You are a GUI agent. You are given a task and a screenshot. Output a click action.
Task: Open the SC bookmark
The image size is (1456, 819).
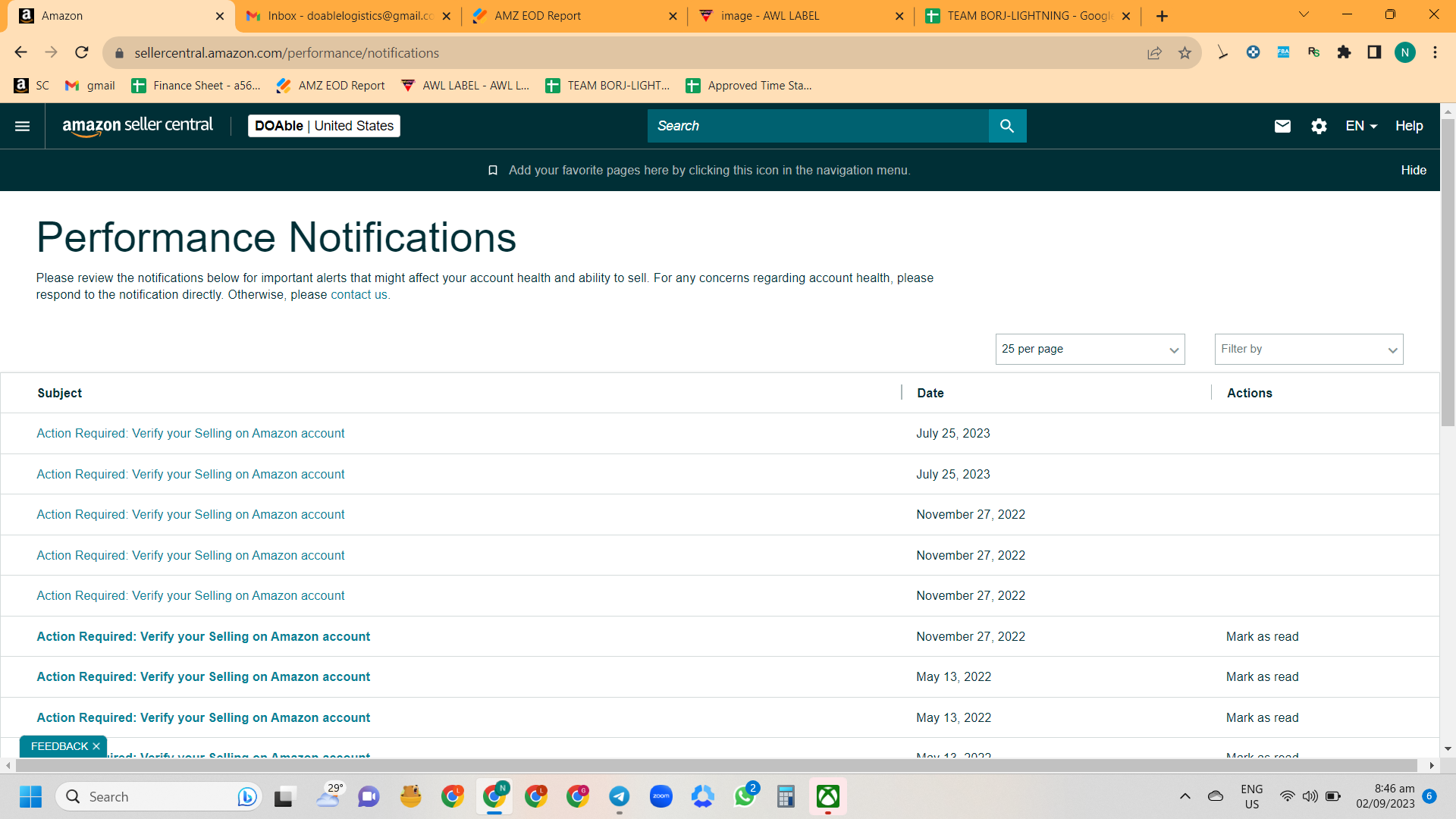[x=32, y=86]
